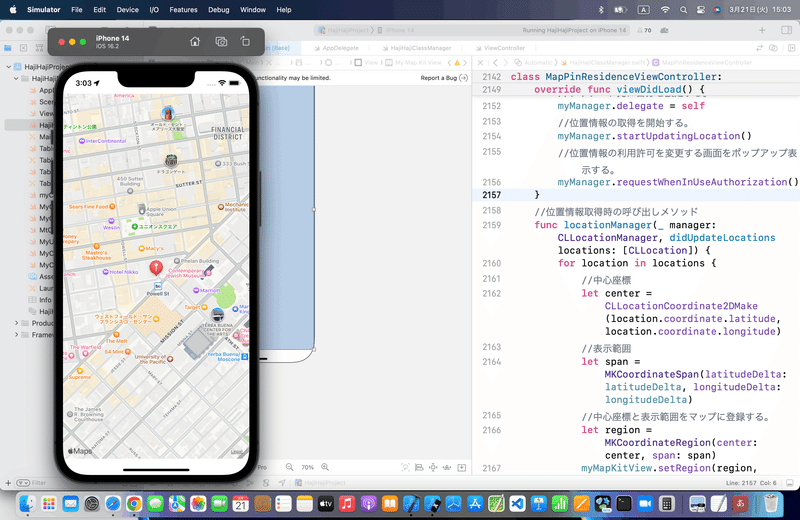
Task: Open the I/O menu
Action: coord(154,10)
